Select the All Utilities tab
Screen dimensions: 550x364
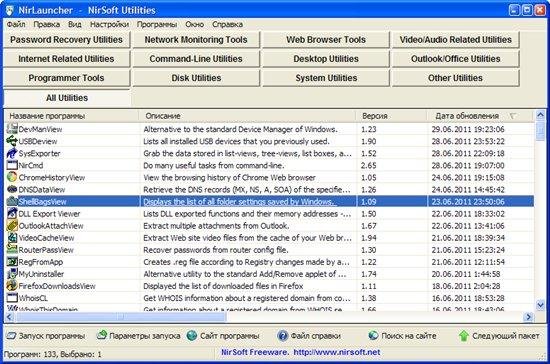point(67,98)
